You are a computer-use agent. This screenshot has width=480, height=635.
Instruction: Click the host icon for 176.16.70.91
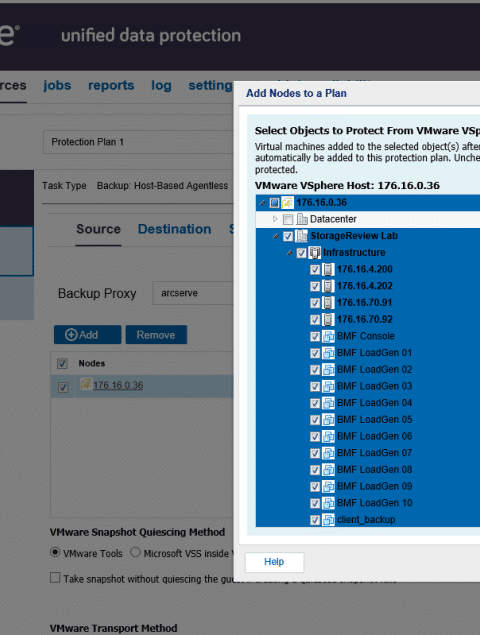(x=328, y=303)
